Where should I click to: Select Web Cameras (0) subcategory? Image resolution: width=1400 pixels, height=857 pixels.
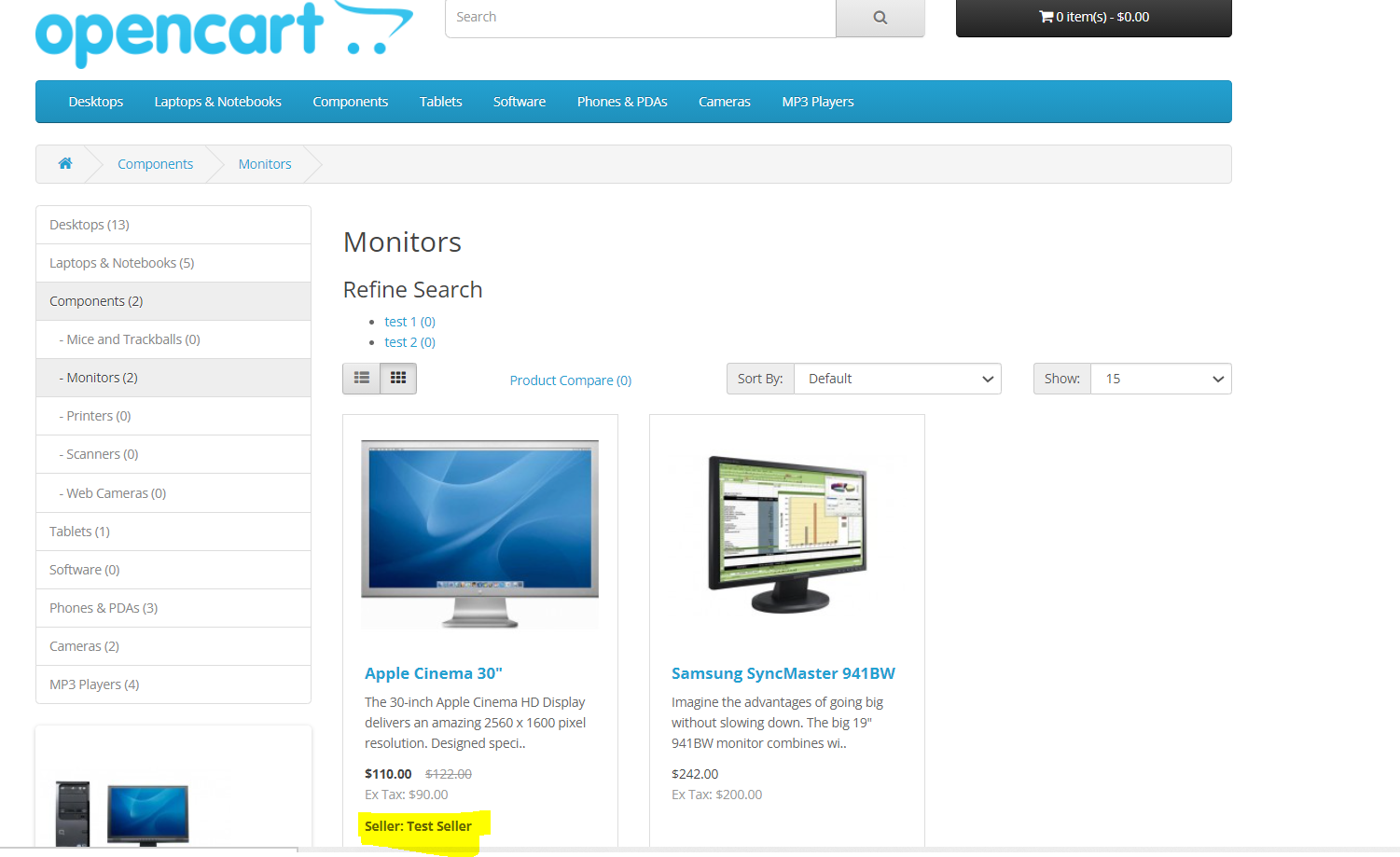[x=173, y=493]
